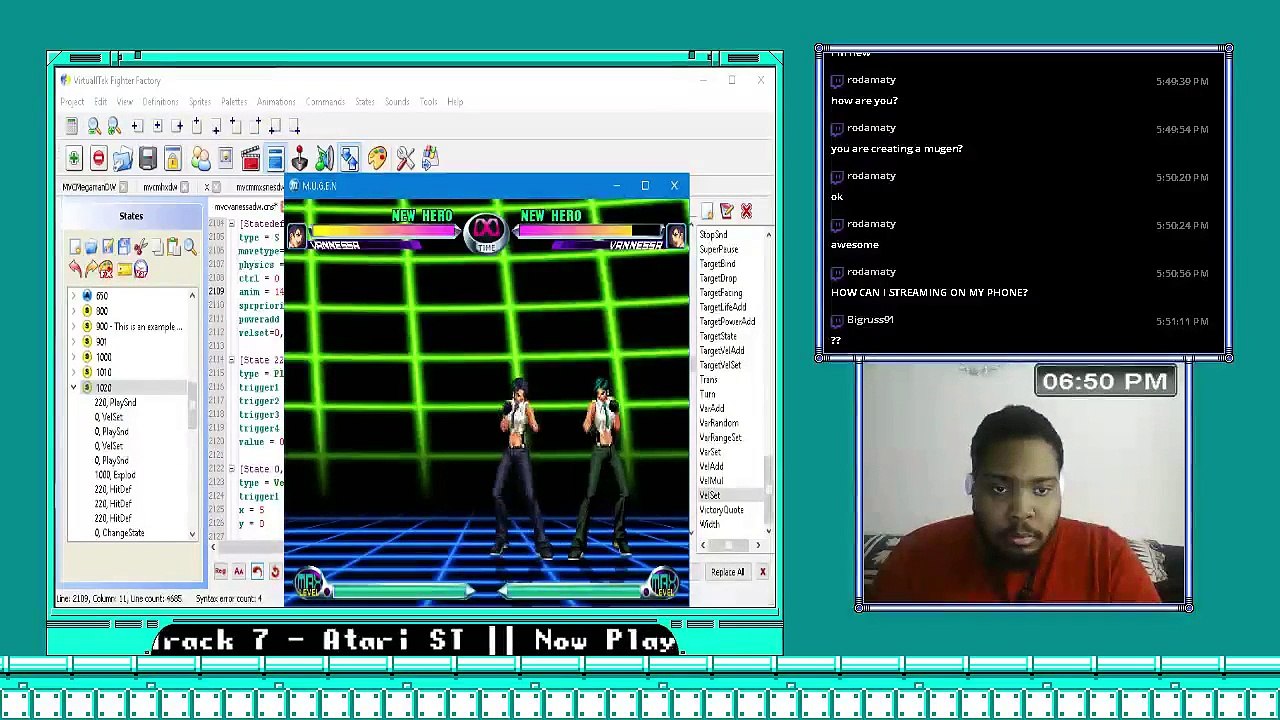Click the Bigruss91 username in chat
The height and width of the screenshot is (720, 1280).
(870, 319)
